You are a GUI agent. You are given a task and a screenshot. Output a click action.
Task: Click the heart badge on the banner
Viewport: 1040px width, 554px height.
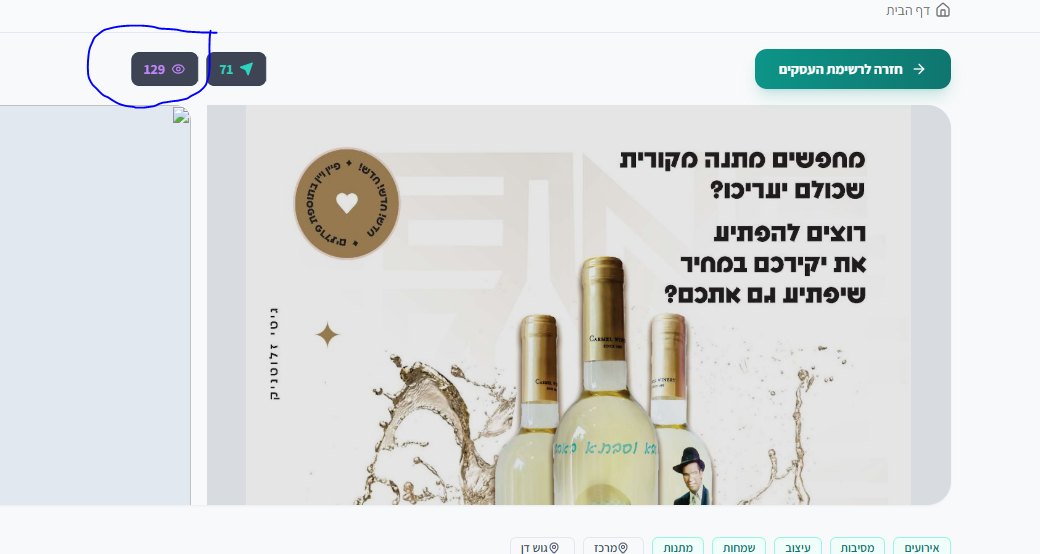pos(346,203)
